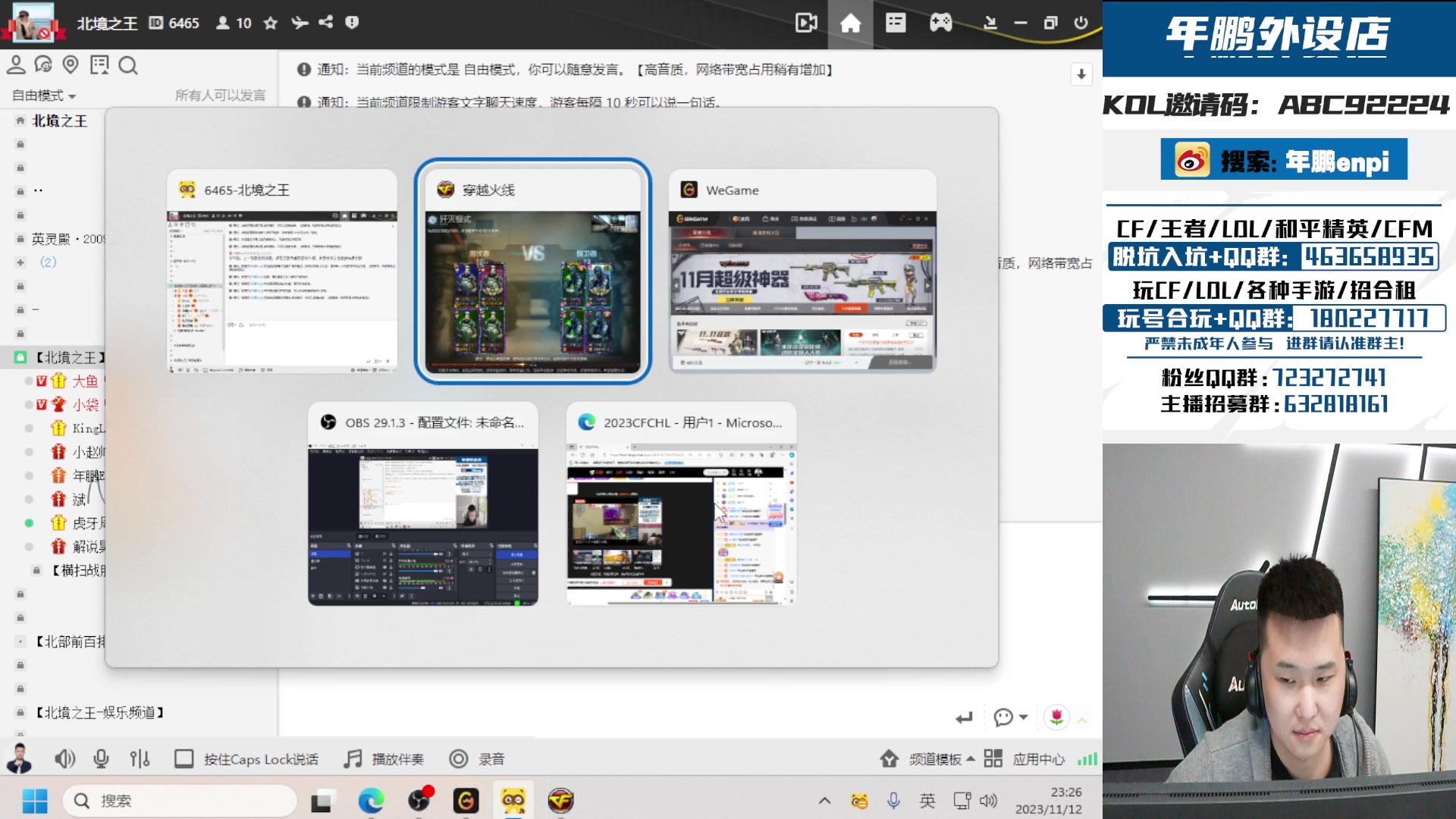Share the channel via the share icon
The image size is (1456, 819).
326,23
